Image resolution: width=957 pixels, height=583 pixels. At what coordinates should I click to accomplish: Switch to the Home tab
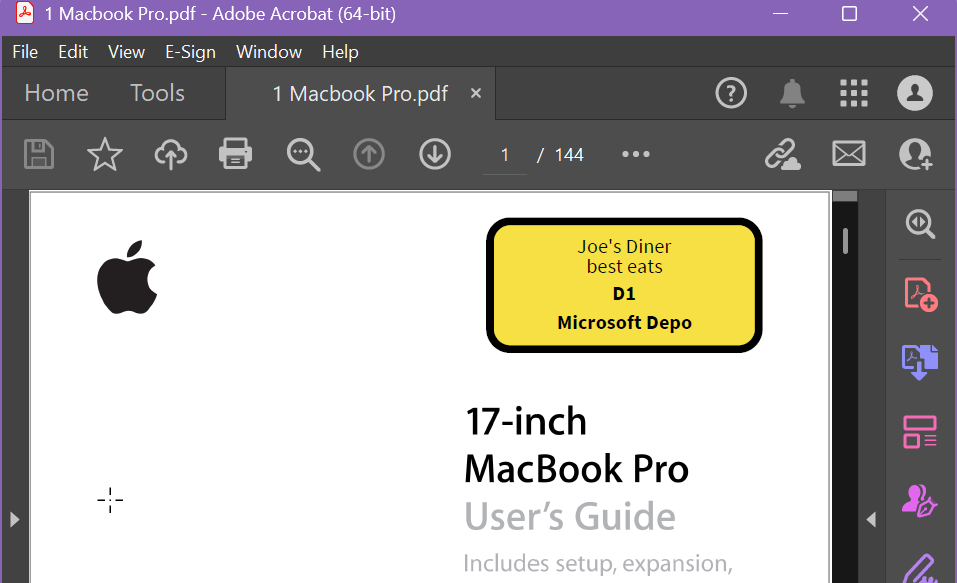click(x=56, y=93)
